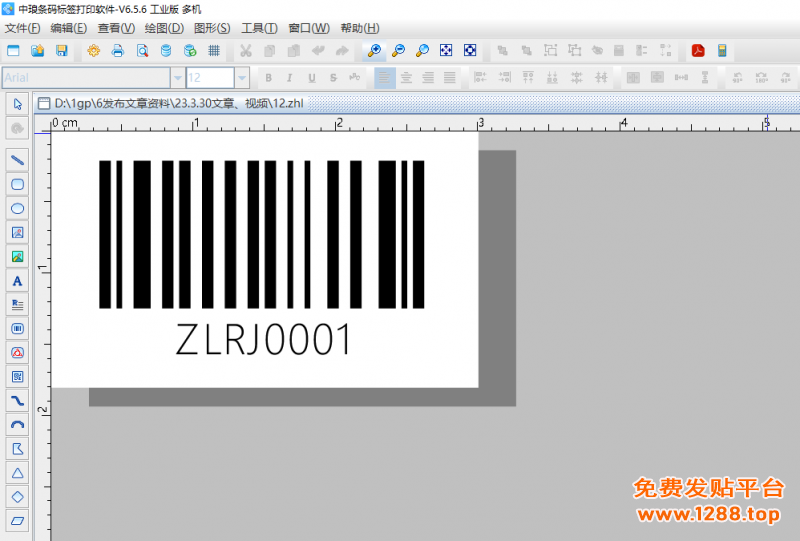Select the parallelogram shape tool

click(17, 521)
